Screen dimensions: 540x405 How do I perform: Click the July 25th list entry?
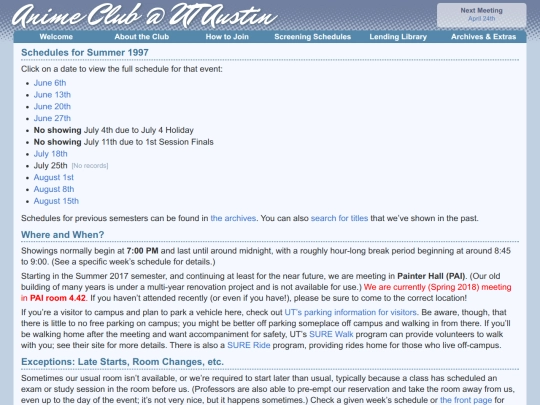[50, 166]
